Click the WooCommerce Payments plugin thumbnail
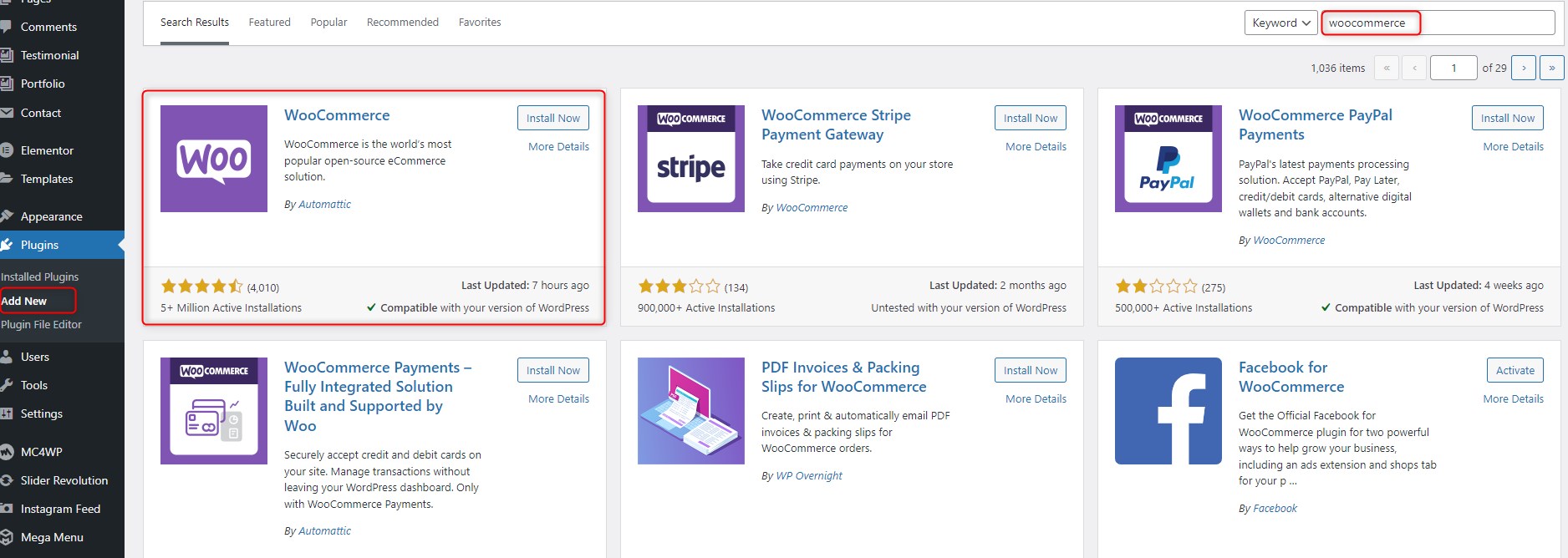1568x558 pixels. pos(214,411)
